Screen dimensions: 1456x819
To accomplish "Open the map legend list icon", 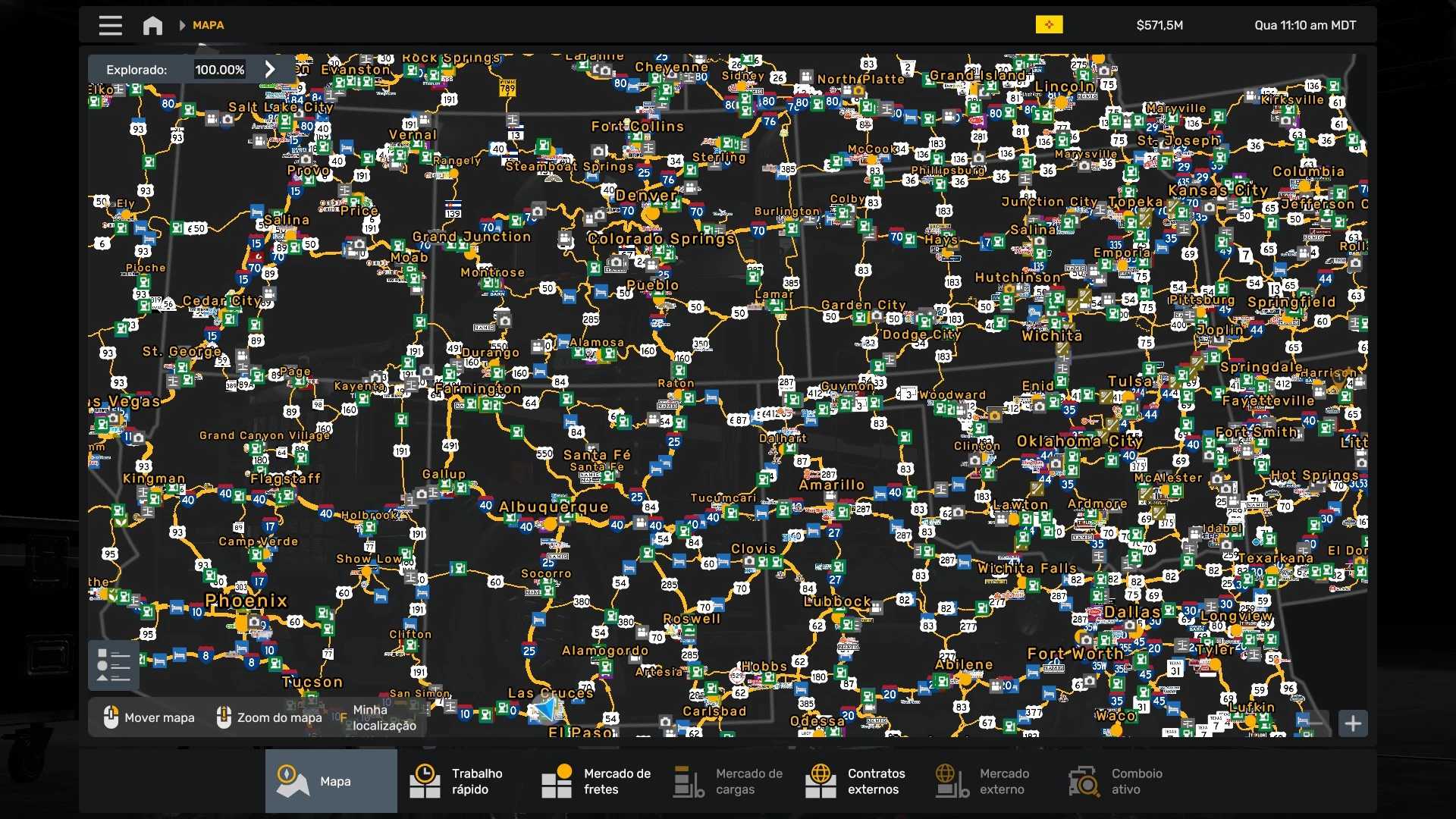I will (114, 665).
